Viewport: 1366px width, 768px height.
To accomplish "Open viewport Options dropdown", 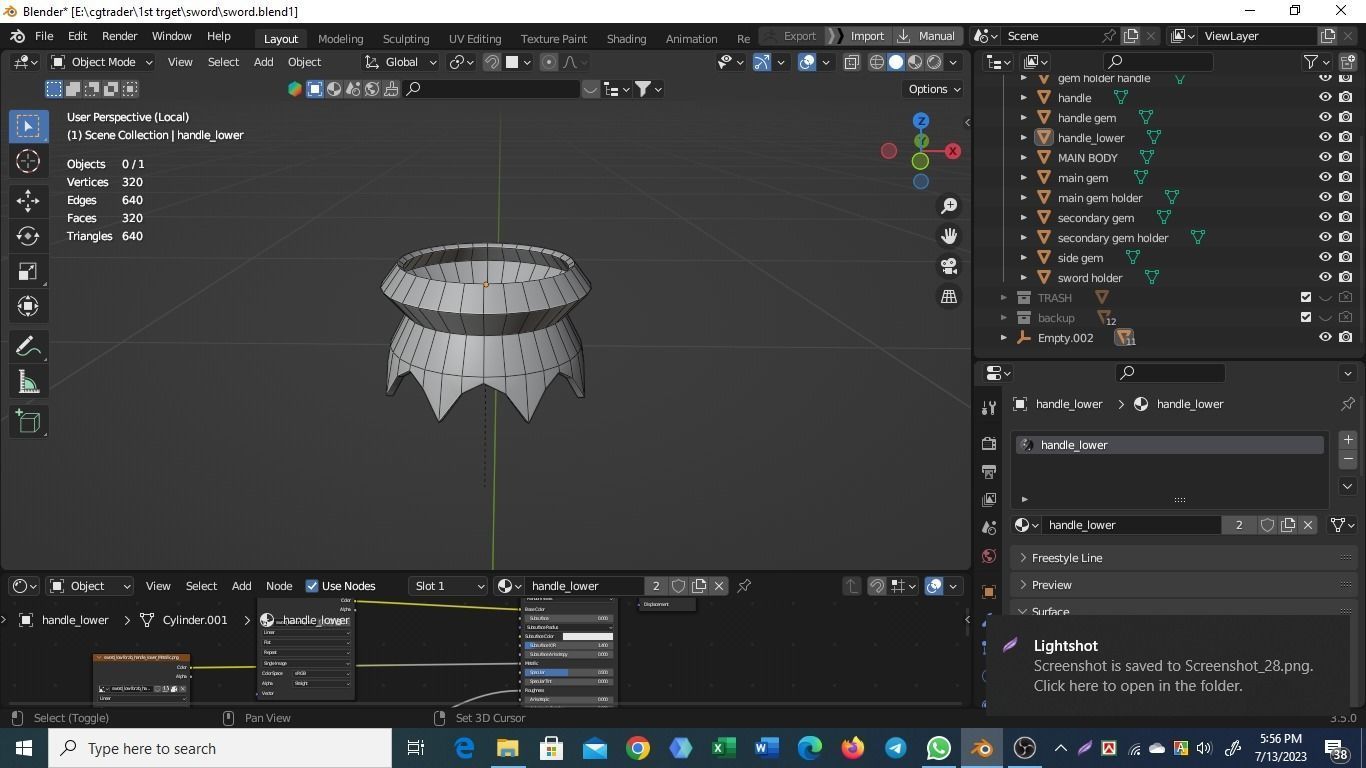I will (934, 89).
